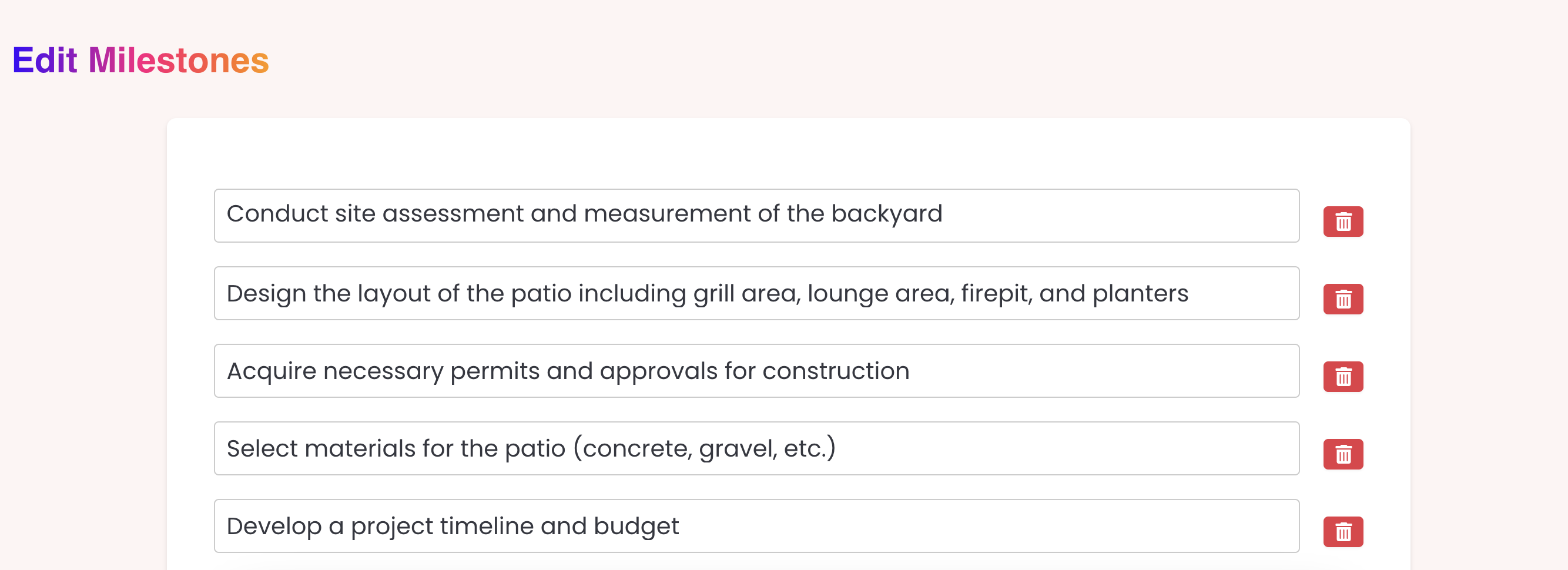
Task: Remove the patio layout design milestone
Action: 1343,299
